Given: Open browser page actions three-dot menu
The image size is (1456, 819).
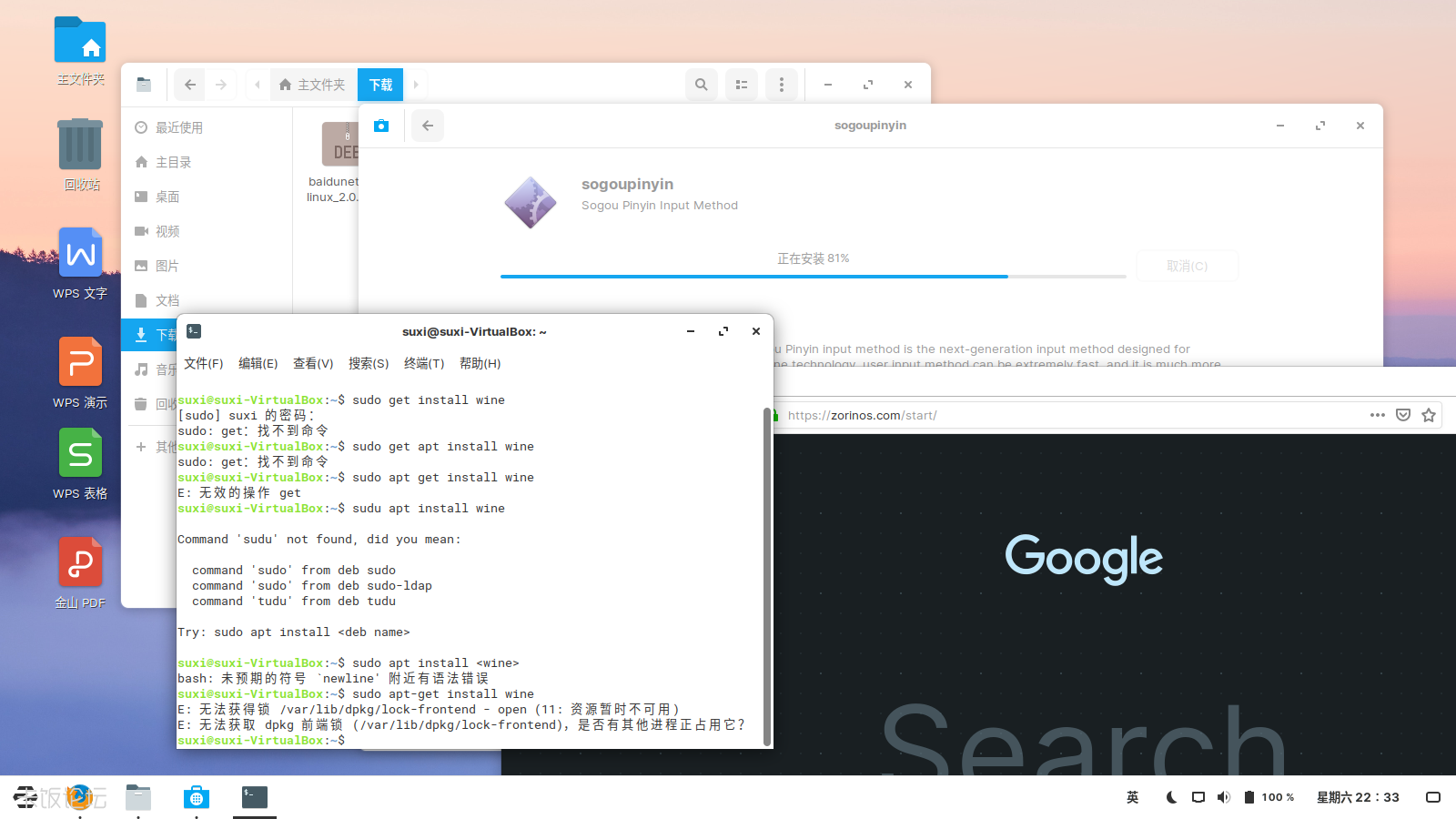Looking at the screenshot, I should tap(1378, 415).
